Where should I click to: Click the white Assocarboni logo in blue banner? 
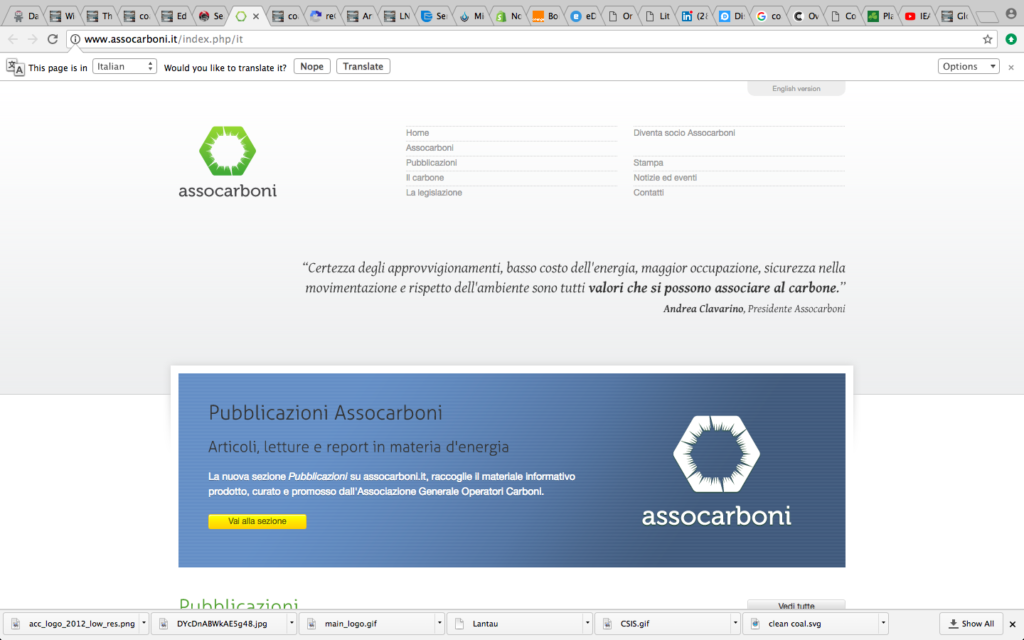point(716,470)
